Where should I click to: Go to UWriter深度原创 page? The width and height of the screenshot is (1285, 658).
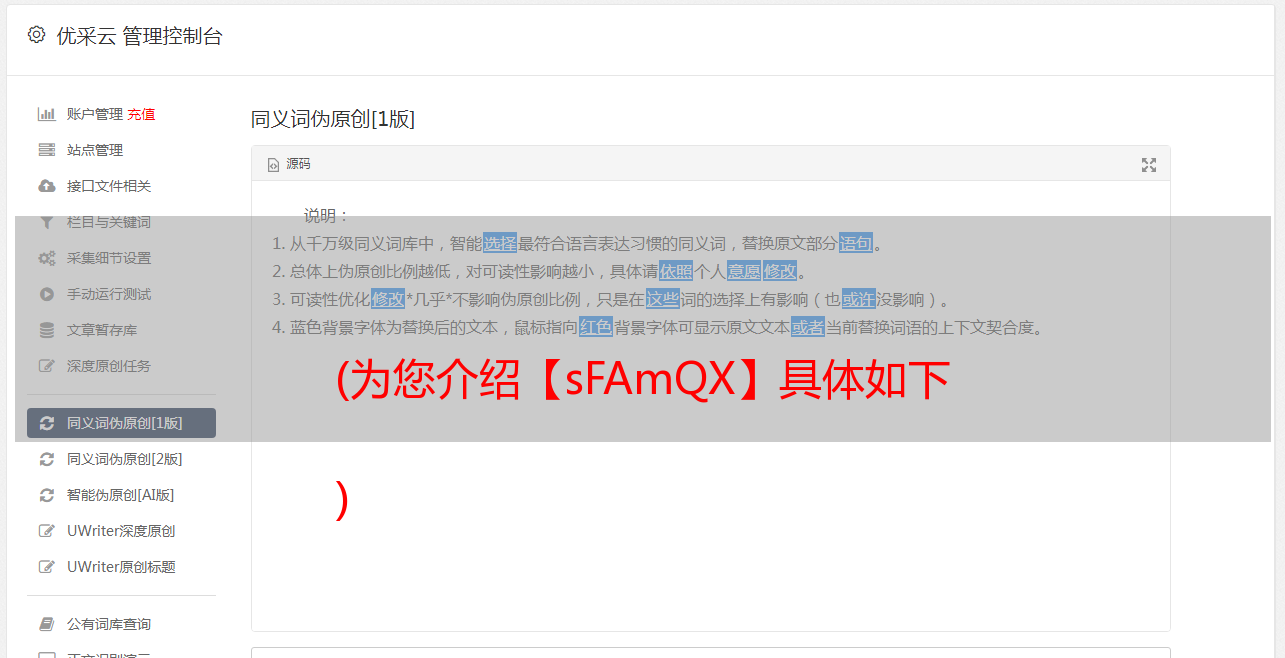pos(121,531)
